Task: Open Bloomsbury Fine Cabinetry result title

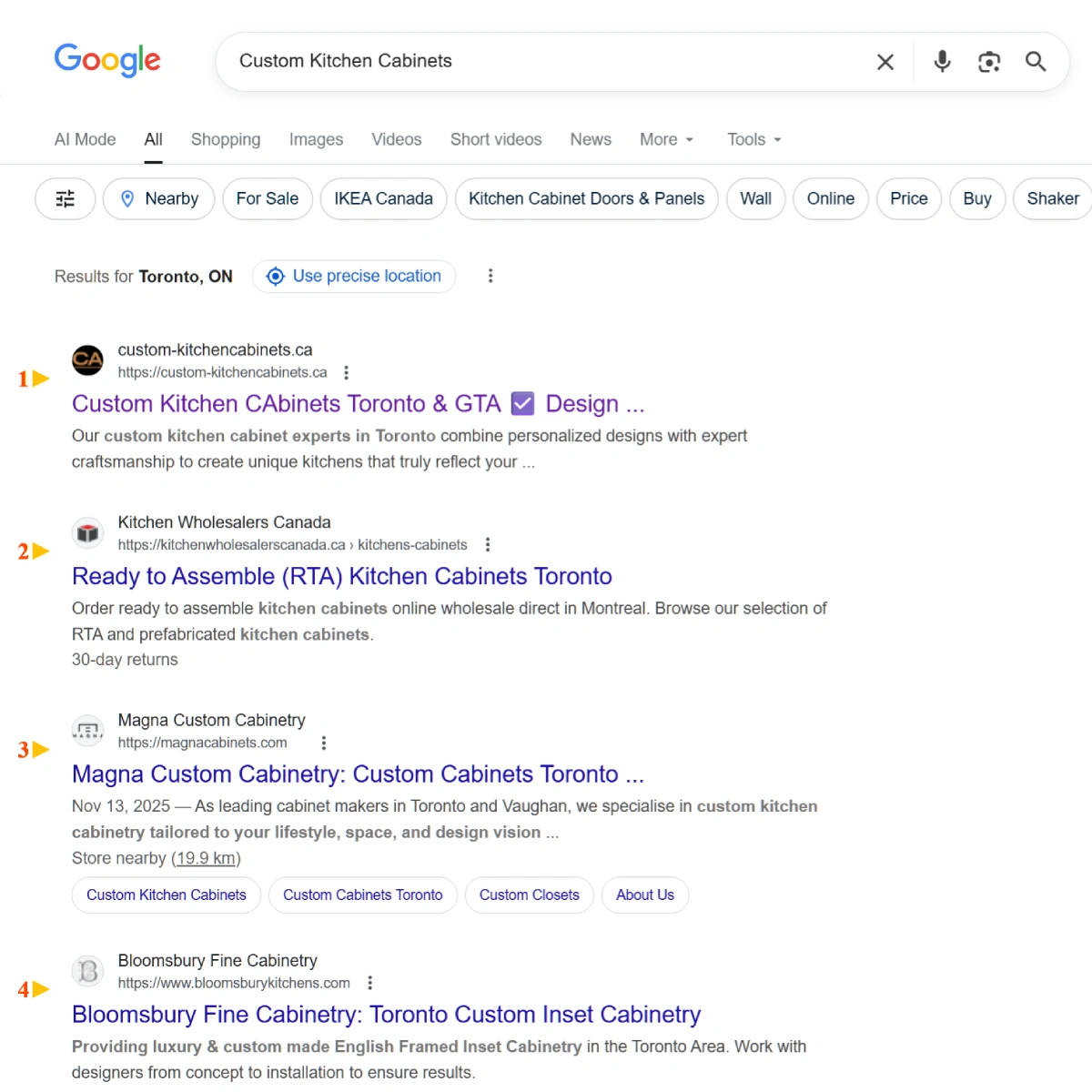Action: point(387,1014)
